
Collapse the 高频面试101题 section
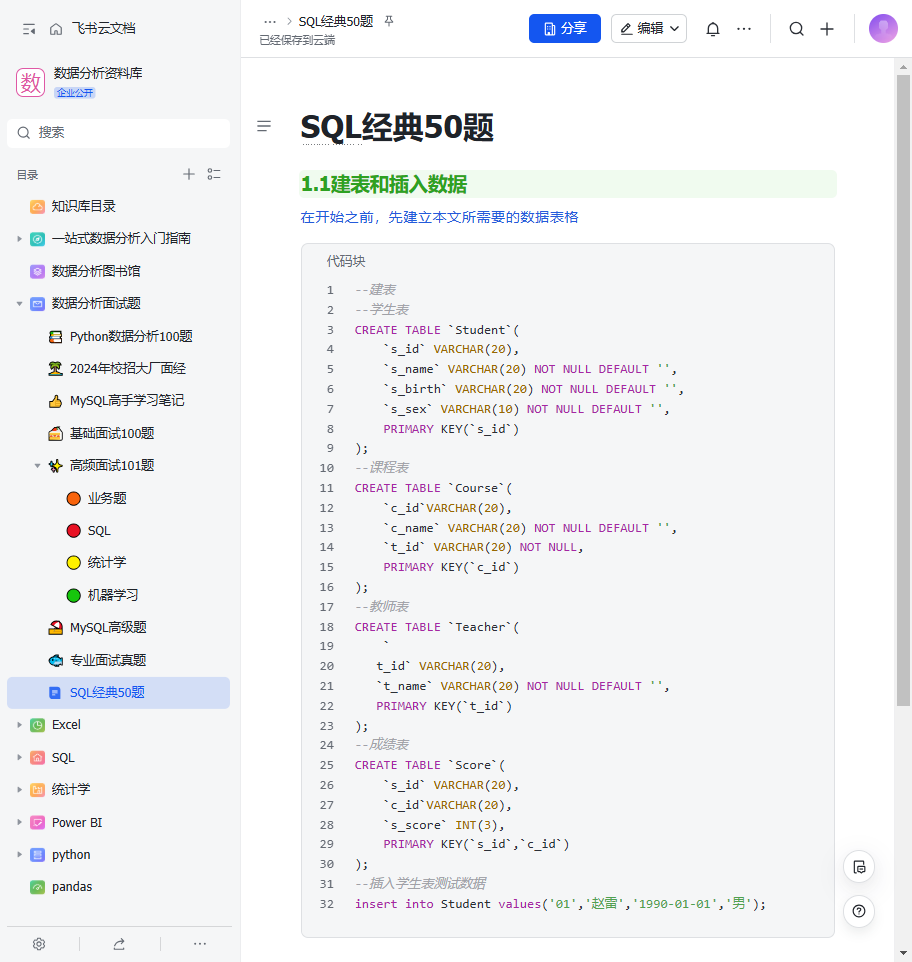pos(38,465)
